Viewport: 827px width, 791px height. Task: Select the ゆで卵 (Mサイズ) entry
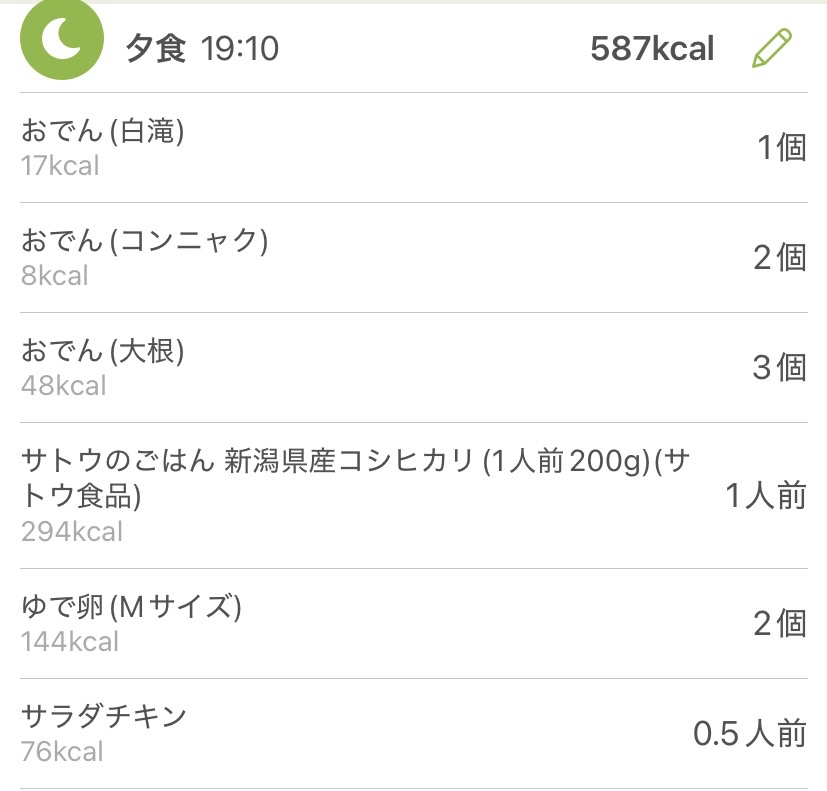click(131, 606)
